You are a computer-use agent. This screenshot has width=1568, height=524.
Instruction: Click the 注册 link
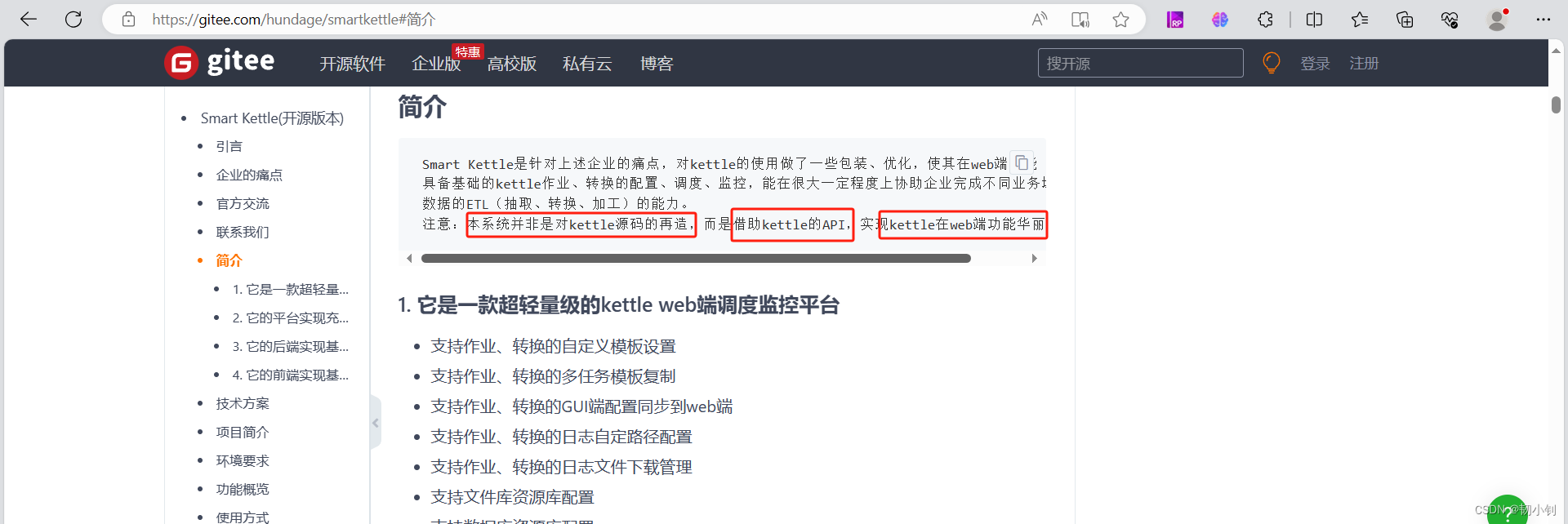pyautogui.click(x=1364, y=63)
